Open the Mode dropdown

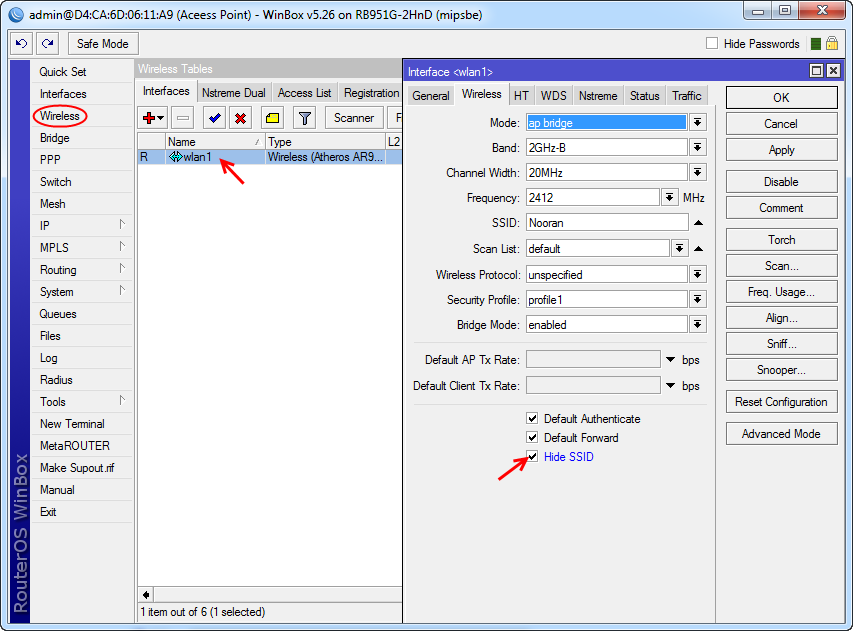pyautogui.click(x=697, y=122)
